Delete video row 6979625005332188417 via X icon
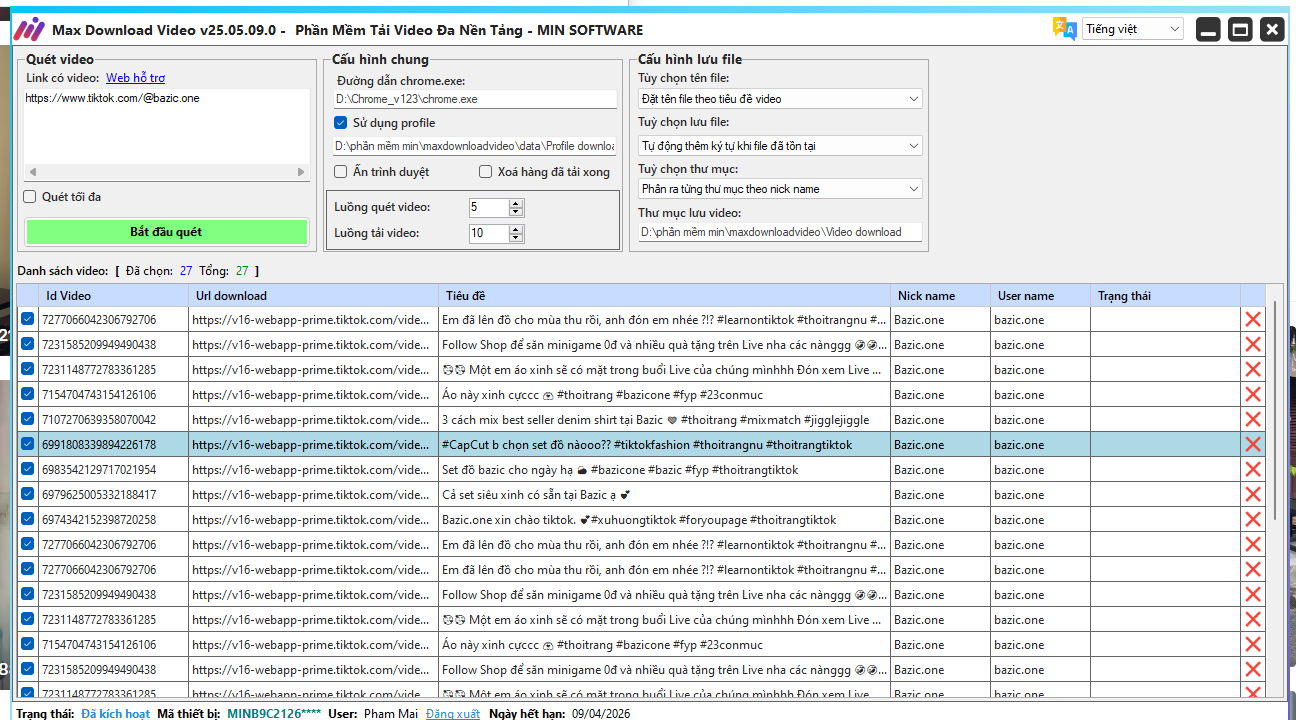The width and height of the screenshot is (1296, 720). pyautogui.click(x=1253, y=495)
